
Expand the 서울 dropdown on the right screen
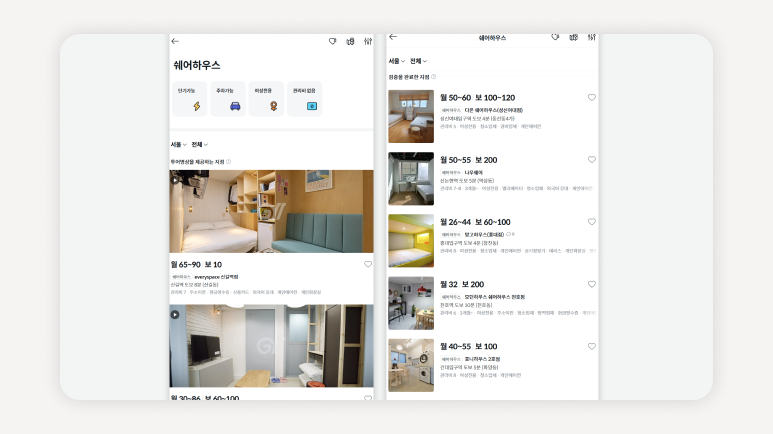397,61
